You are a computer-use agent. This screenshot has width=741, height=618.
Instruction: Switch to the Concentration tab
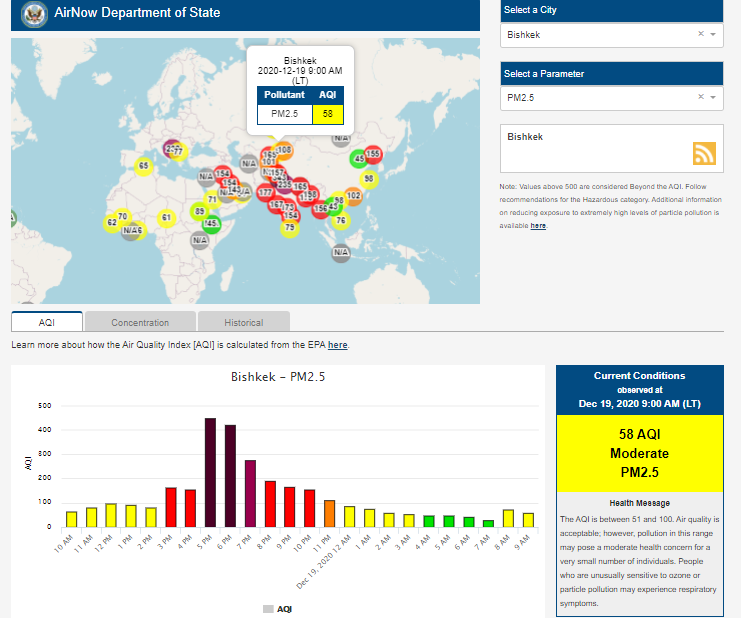click(140, 322)
